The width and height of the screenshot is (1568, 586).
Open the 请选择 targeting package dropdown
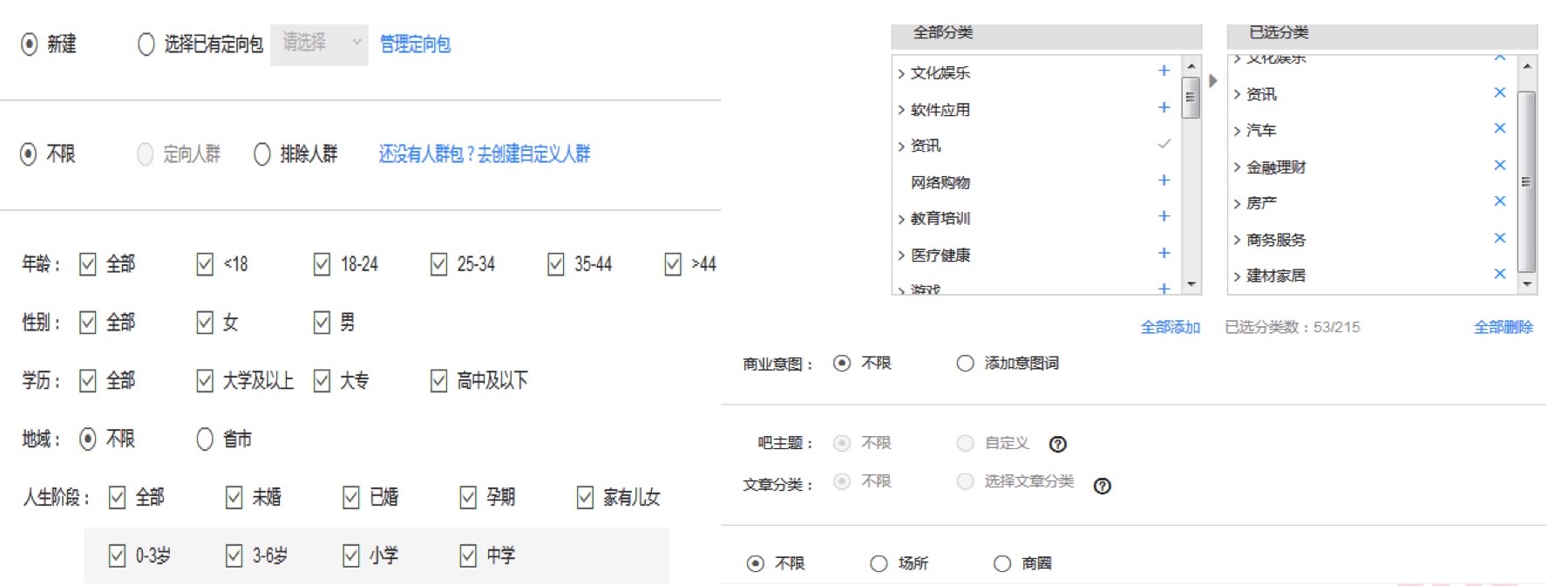319,44
